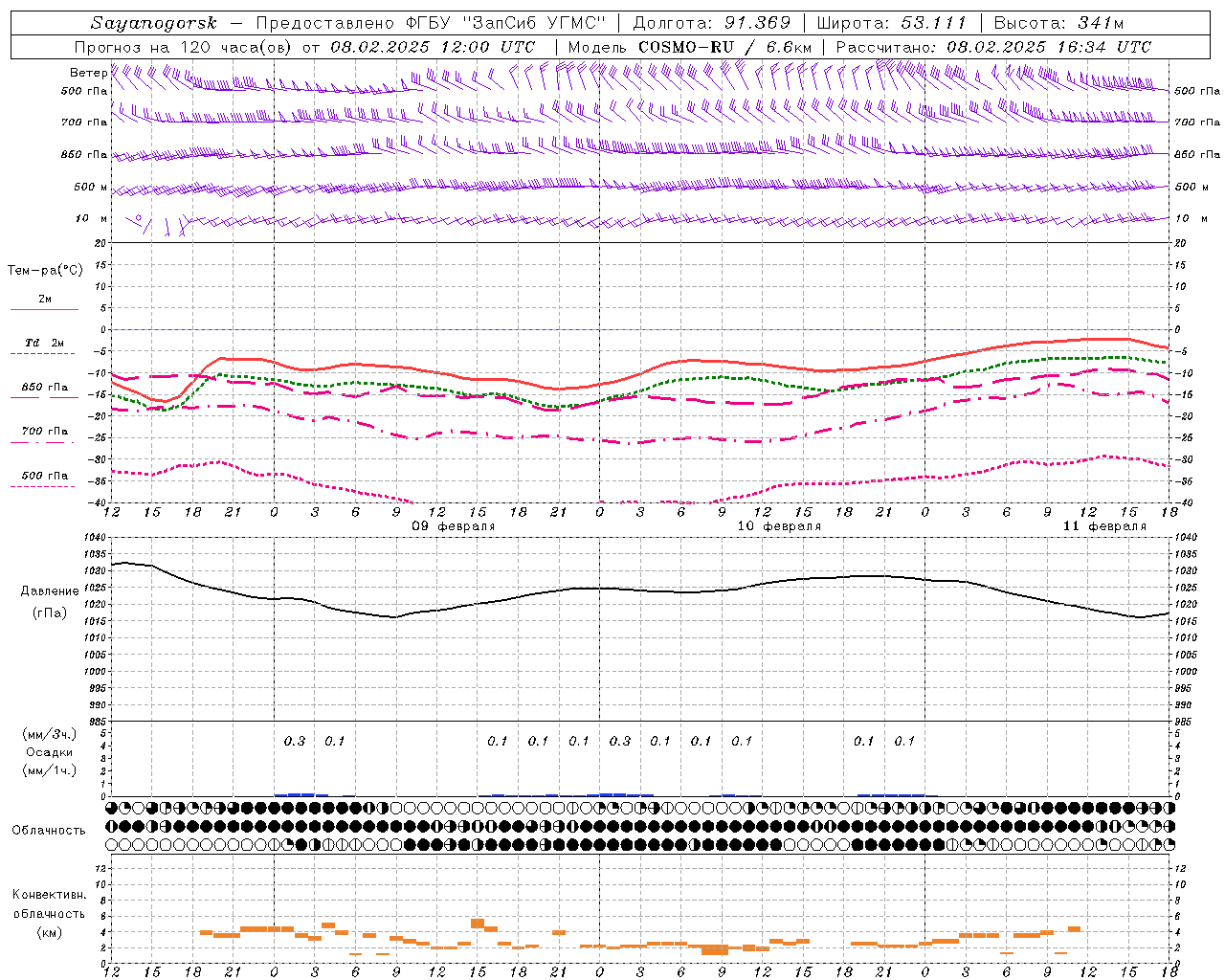Click the Высота: 341м field
This screenshot has height=980, width=1225.
click(1058, 23)
